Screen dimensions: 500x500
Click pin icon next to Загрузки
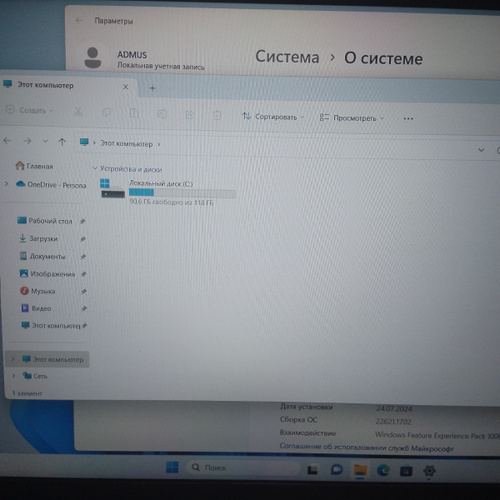(x=83, y=239)
